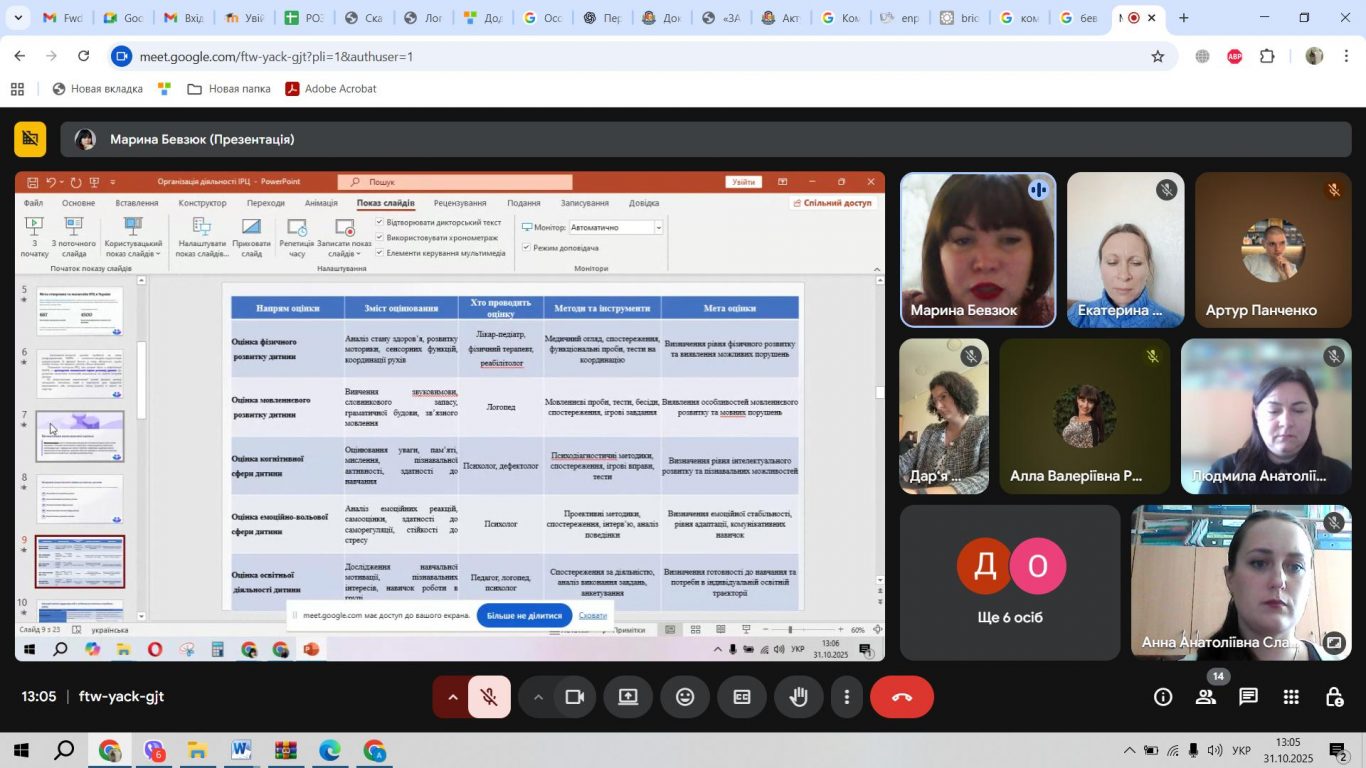Viewport: 1366px width, 768px height.
Task: Open host controls lock icon
Action: coord(1334,697)
